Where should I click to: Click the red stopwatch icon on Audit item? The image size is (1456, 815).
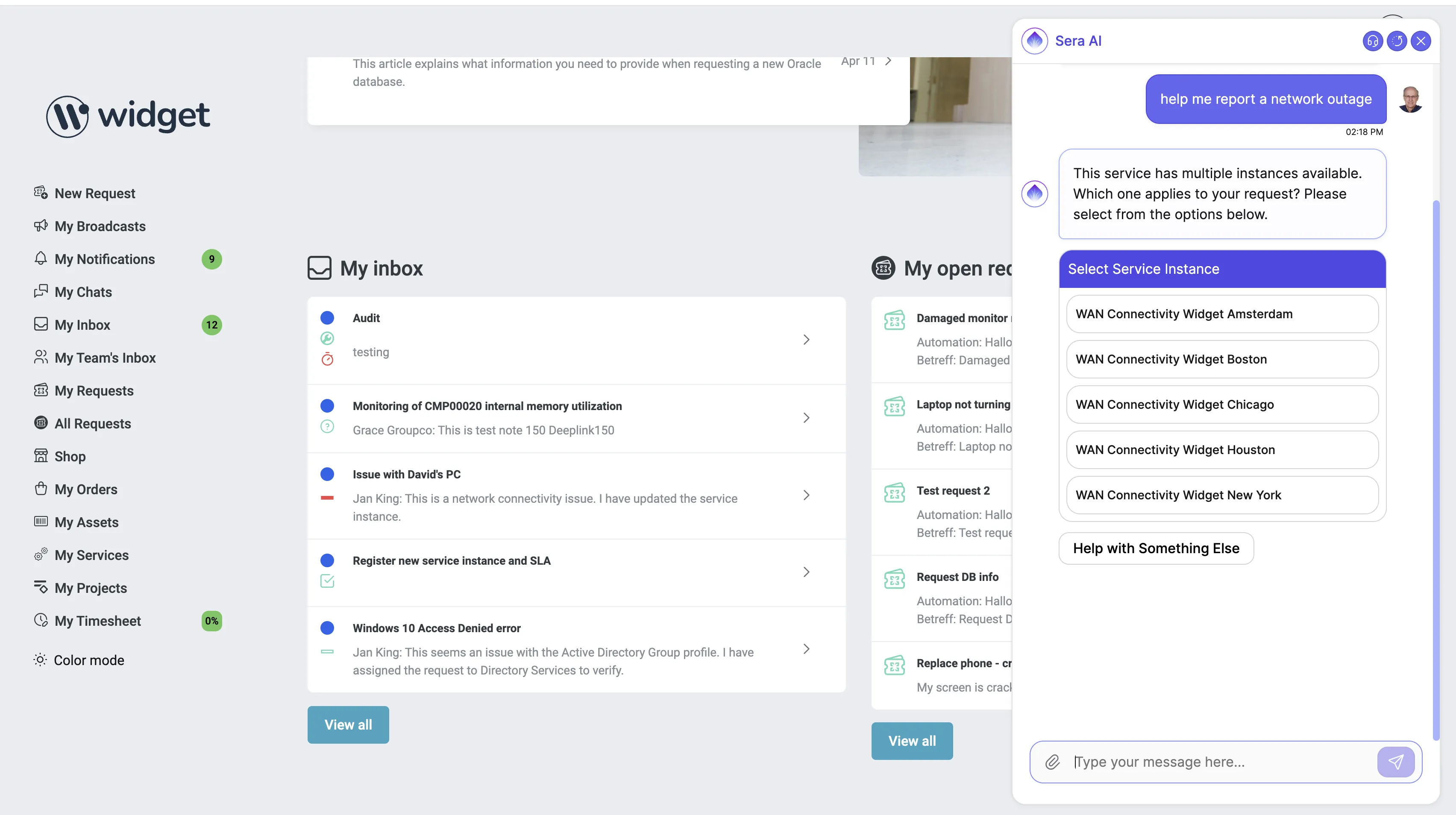[x=327, y=359]
